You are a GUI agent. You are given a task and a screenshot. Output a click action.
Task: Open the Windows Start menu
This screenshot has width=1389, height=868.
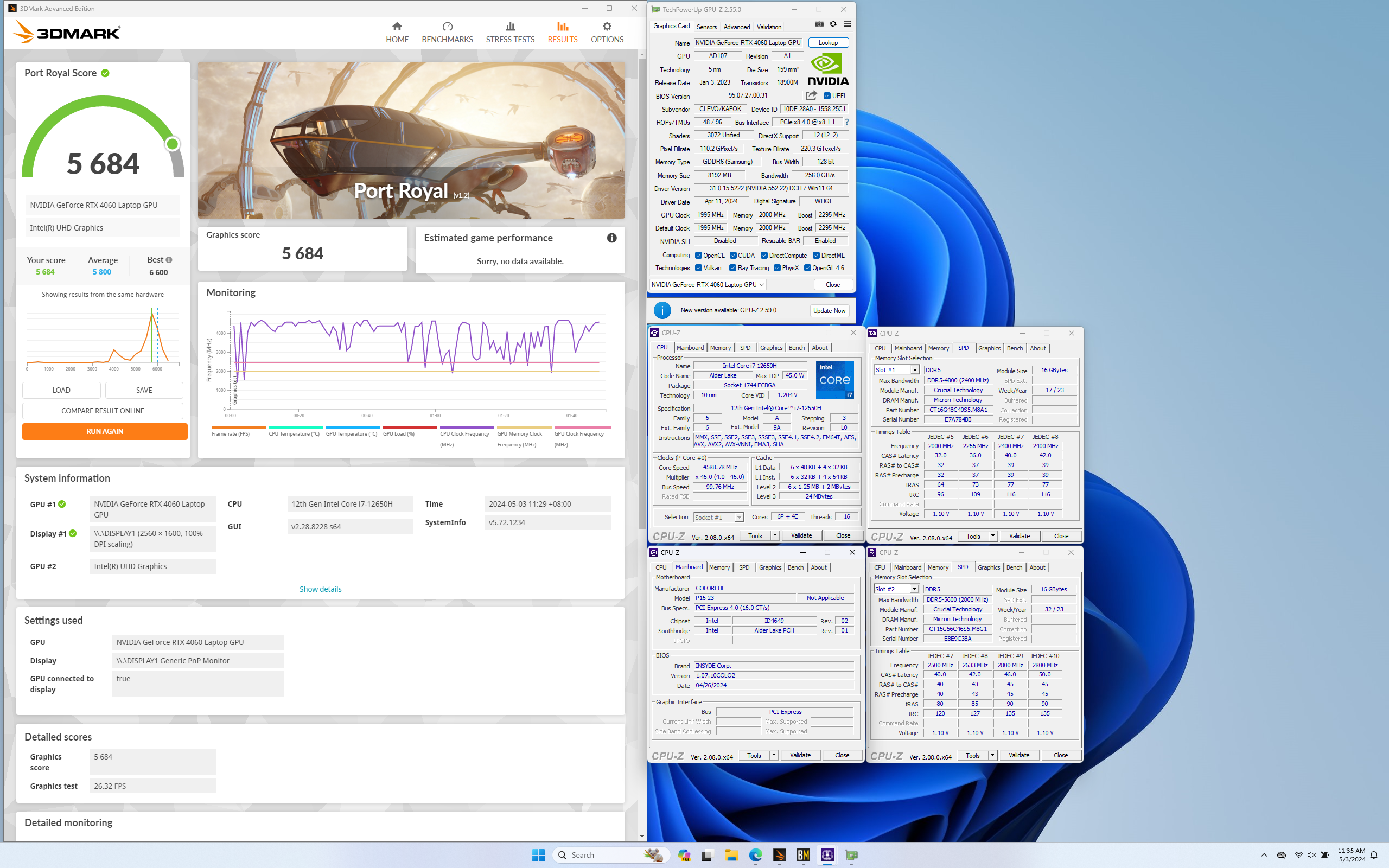pos(538,855)
